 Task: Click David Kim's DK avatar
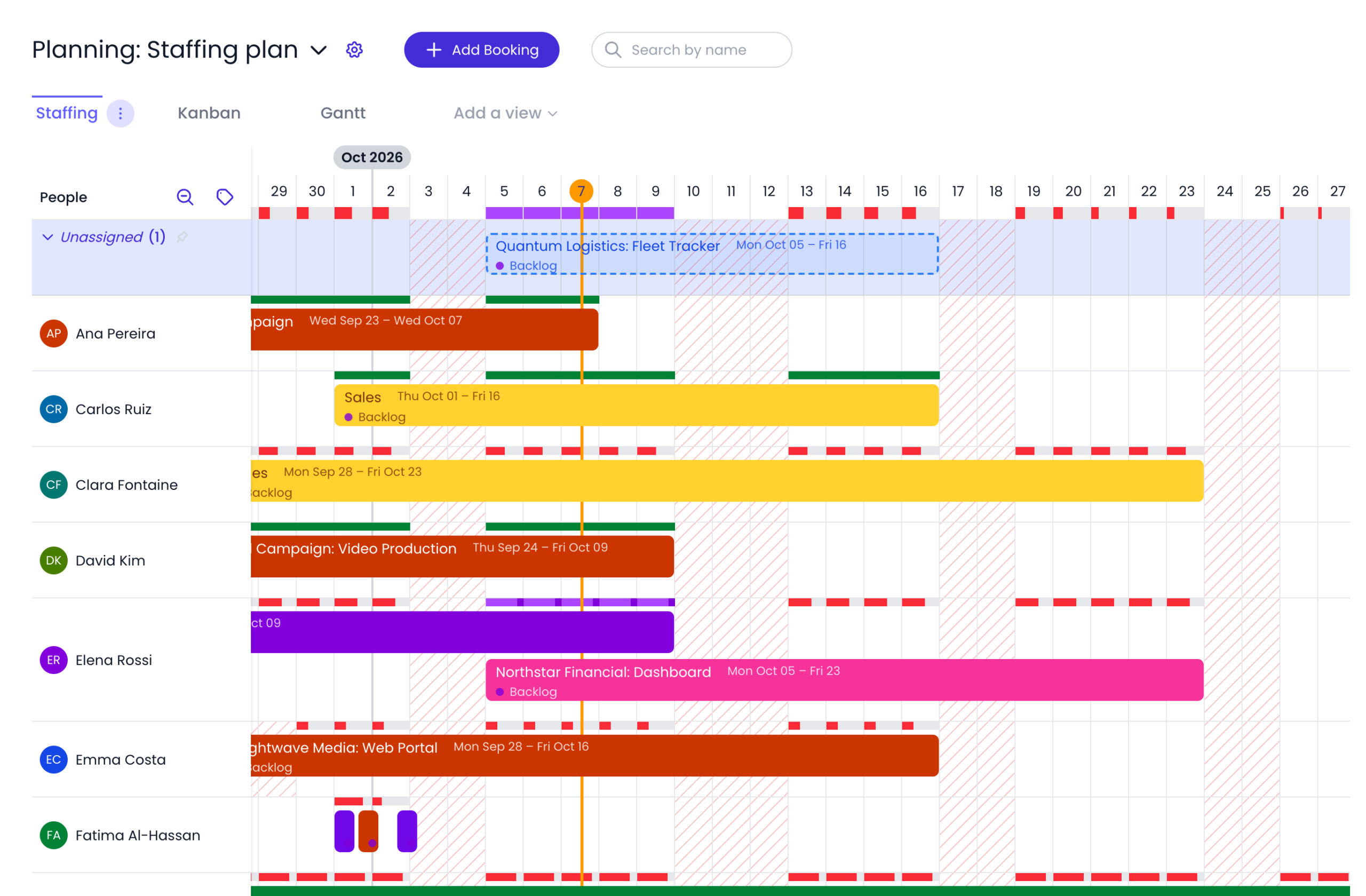click(53, 561)
